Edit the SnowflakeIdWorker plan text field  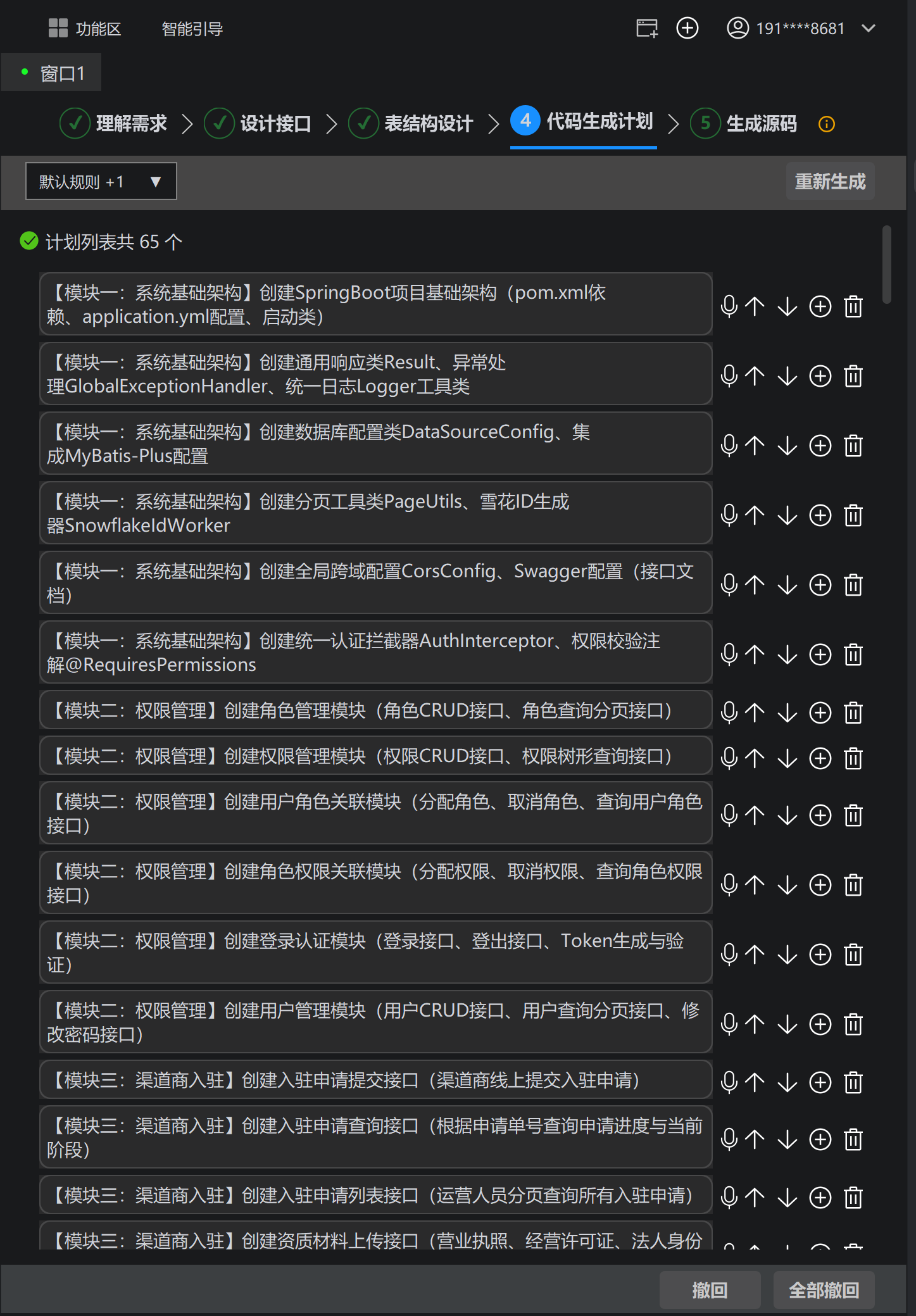coord(376,513)
